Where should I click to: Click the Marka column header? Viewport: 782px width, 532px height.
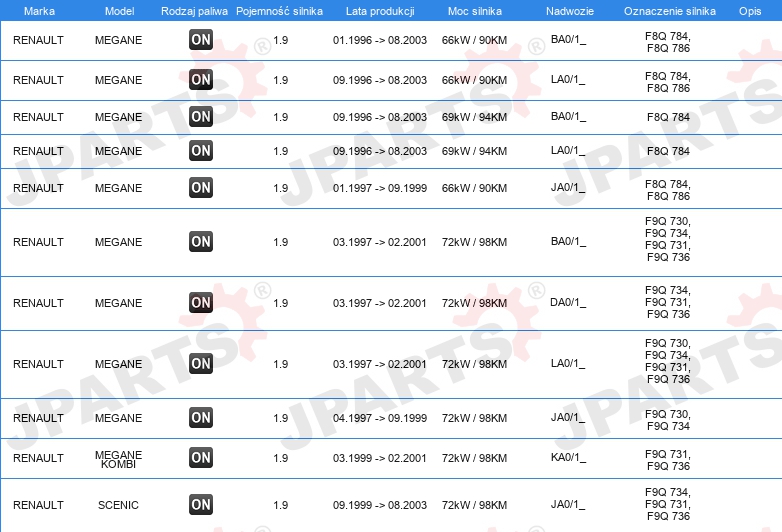(39, 11)
